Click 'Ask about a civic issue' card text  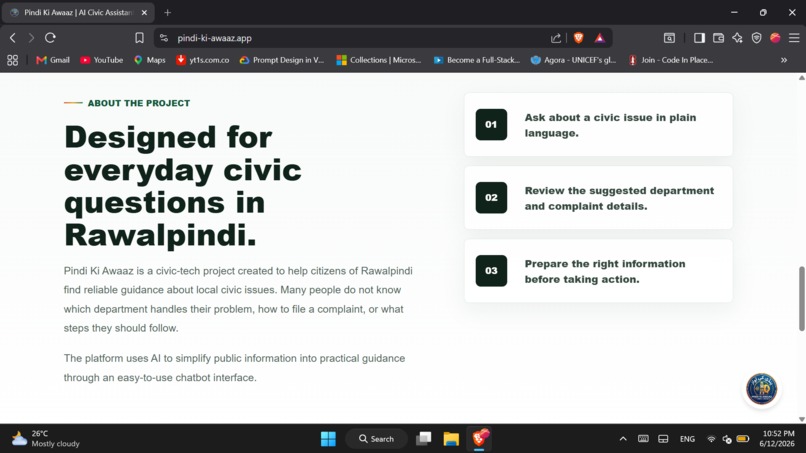pyautogui.click(x=610, y=125)
